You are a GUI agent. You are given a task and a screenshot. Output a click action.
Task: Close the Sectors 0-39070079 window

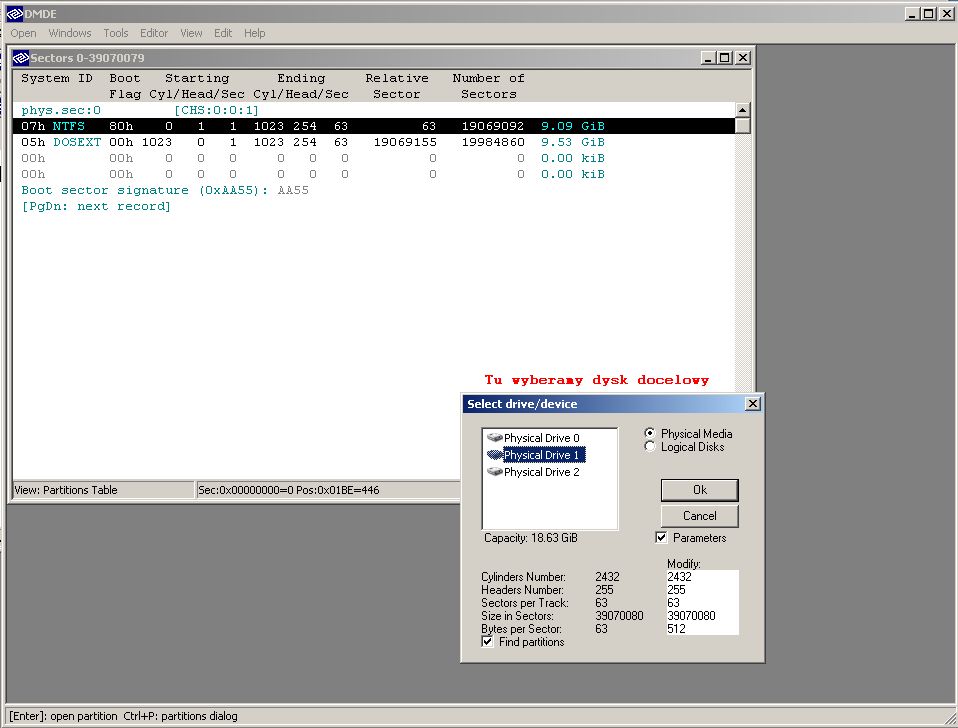742,58
